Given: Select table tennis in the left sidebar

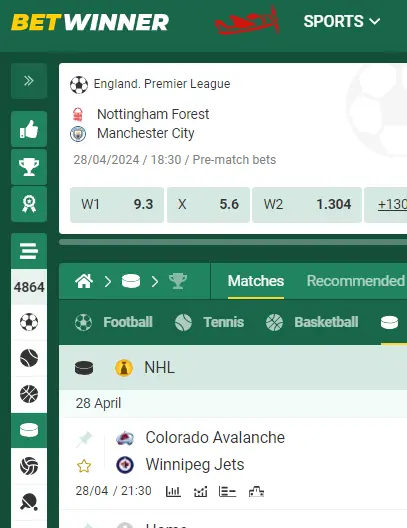Looking at the screenshot, I should (29, 502).
